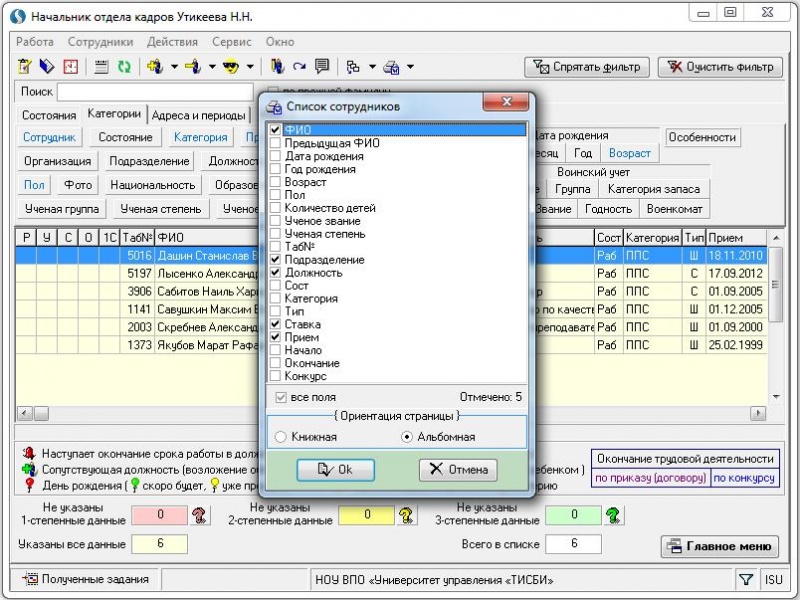The height and width of the screenshot is (600, 800).
Task: Check the Предыдущая ФИО checkbox
Action: pyautogui.click(x=275, y=143)
